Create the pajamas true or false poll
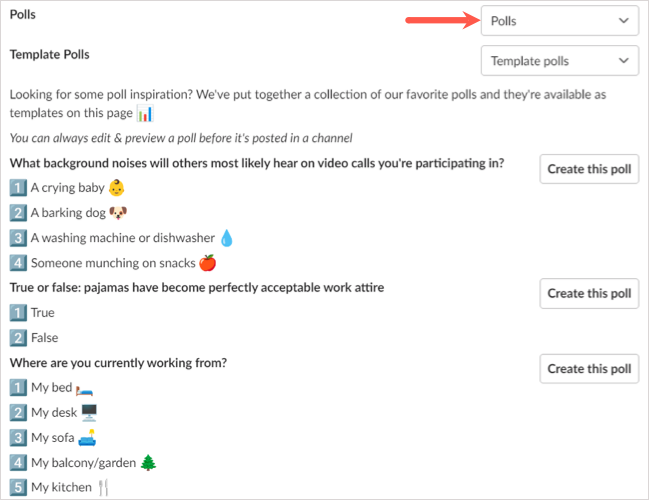Viewport: 649px width, 500px height. point(589,293)
